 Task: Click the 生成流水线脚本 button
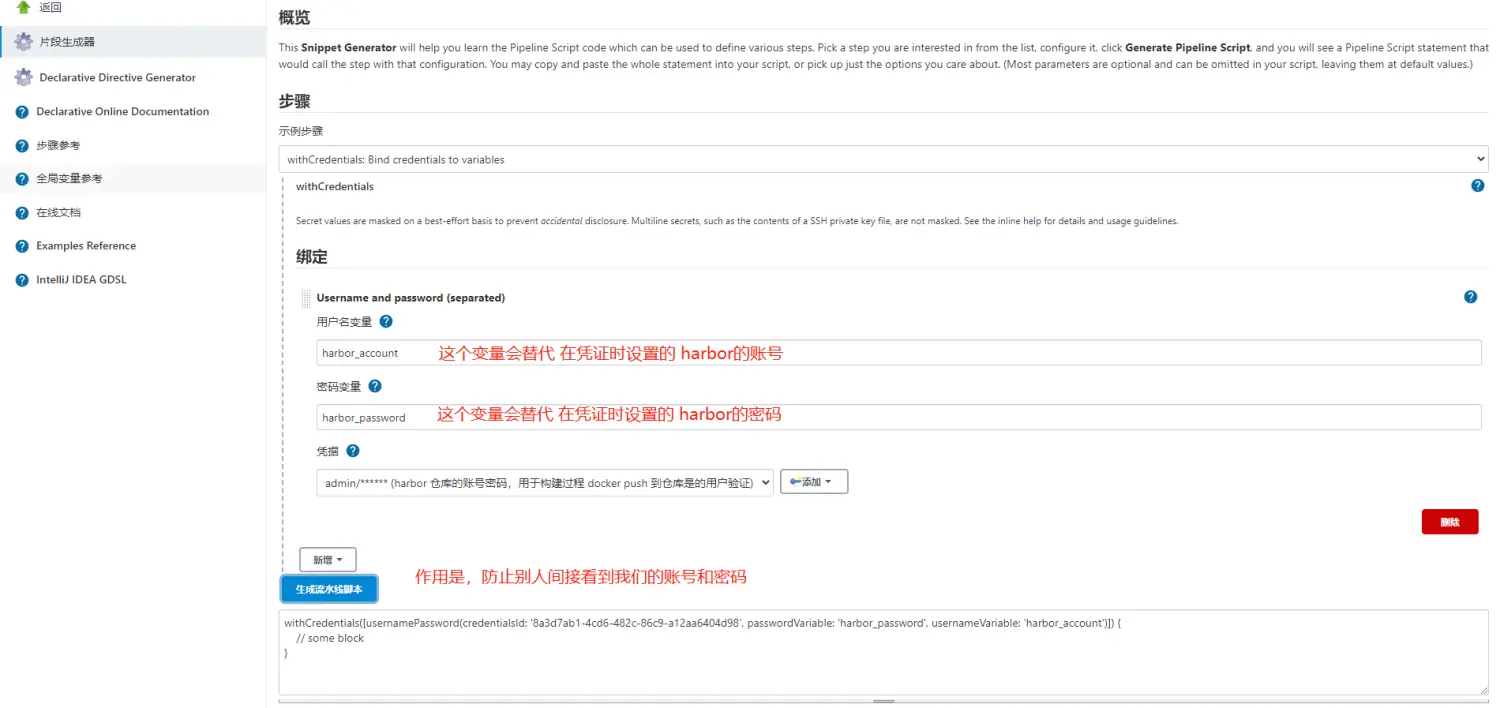pos(329,589)
